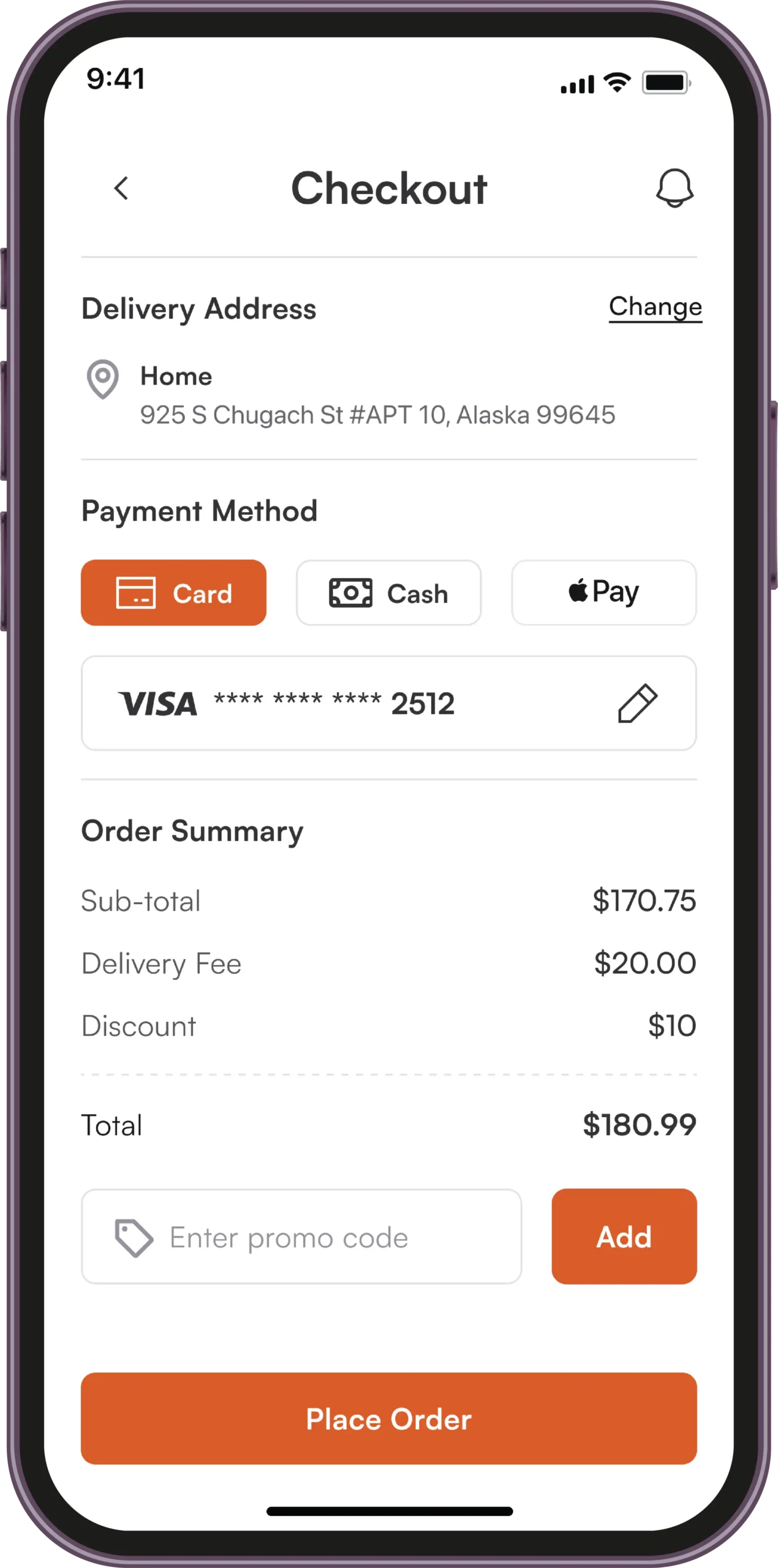Viewport: 778px width, 1568px height.
Task: Place Order to confirm checkout
Action: tap(388, 1419)
